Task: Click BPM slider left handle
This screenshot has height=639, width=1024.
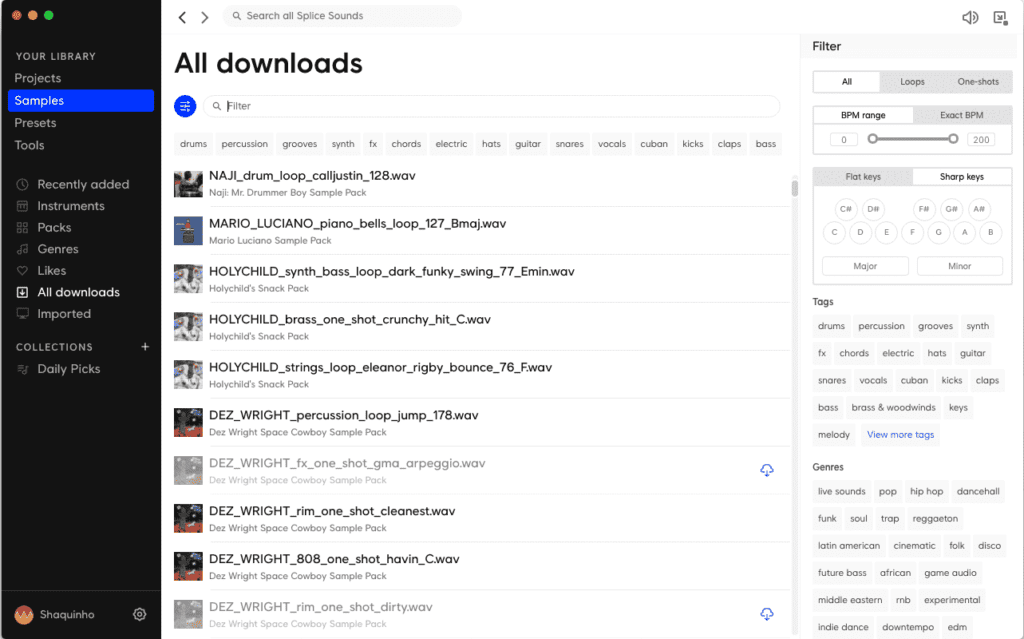Action: tap(872, 139)
